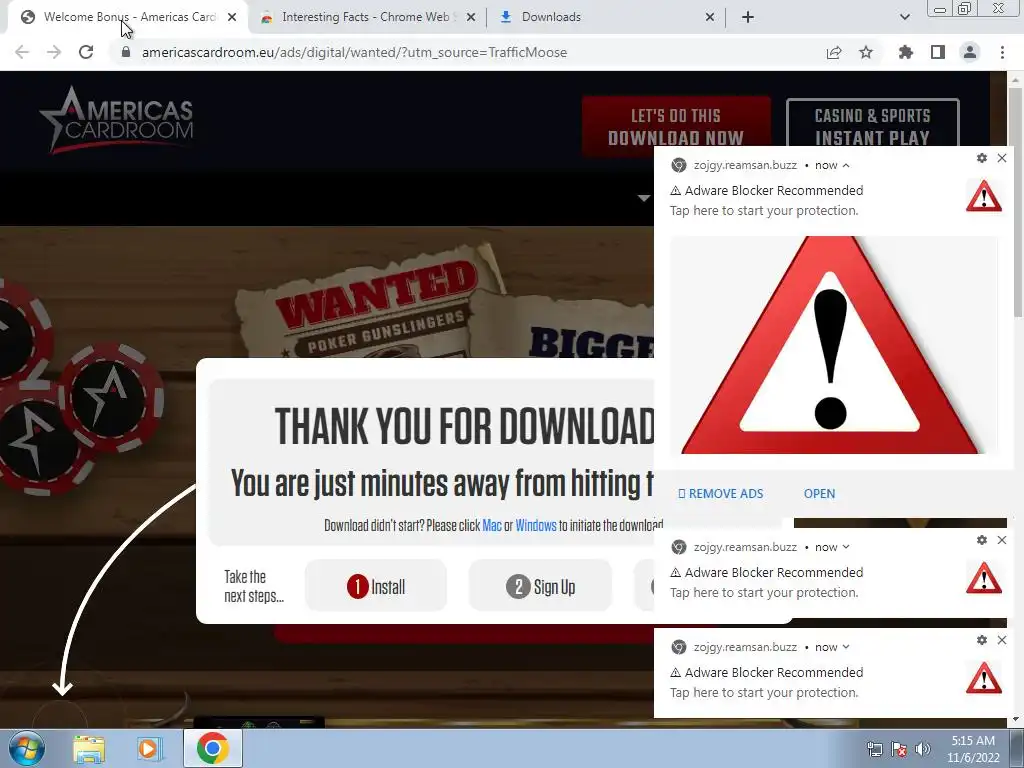
Task: Open the network icon in system tray
Action: click(874, 749)
